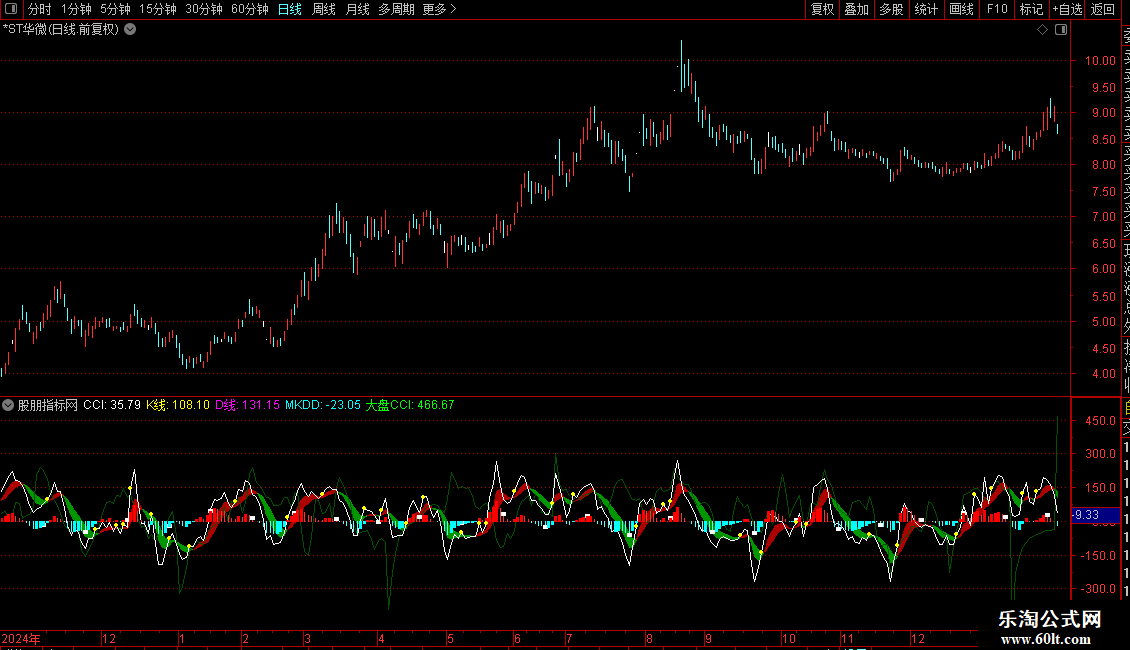The height and width of the screenshot is (650, 1130).
Task: Open the 复权 adjustment menu
Action: coord(822,9)
